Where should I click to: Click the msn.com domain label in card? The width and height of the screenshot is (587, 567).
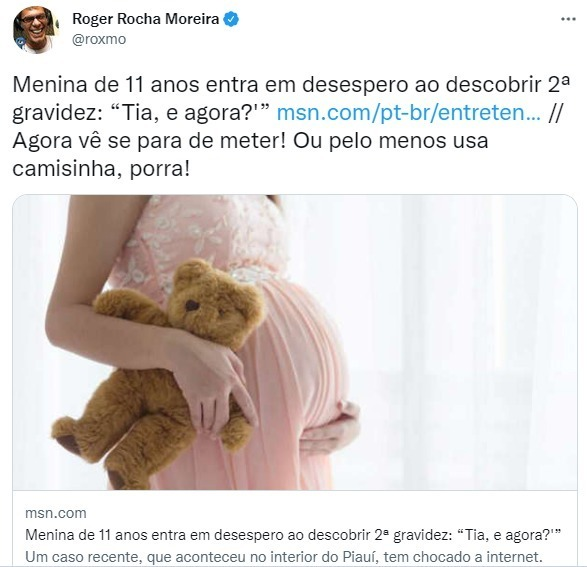tap(56, 513)
